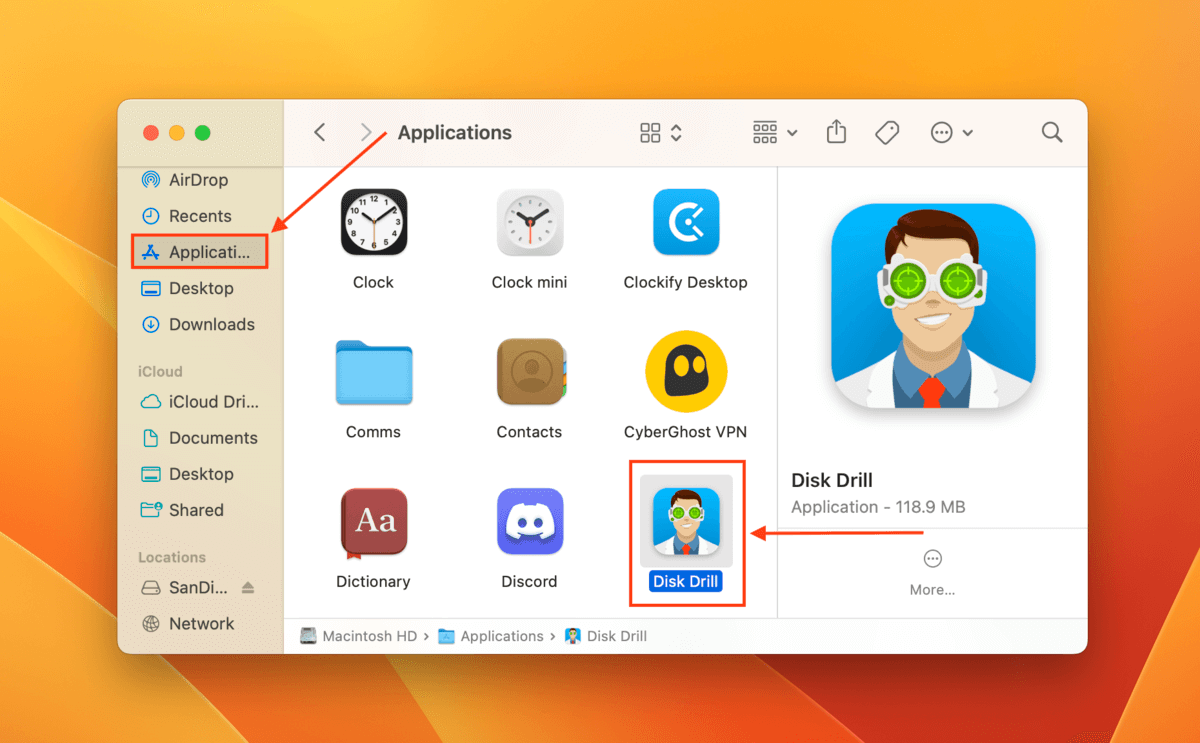
Task: Select the CyberGhost VPN app icon
Action: pos(685,372)
